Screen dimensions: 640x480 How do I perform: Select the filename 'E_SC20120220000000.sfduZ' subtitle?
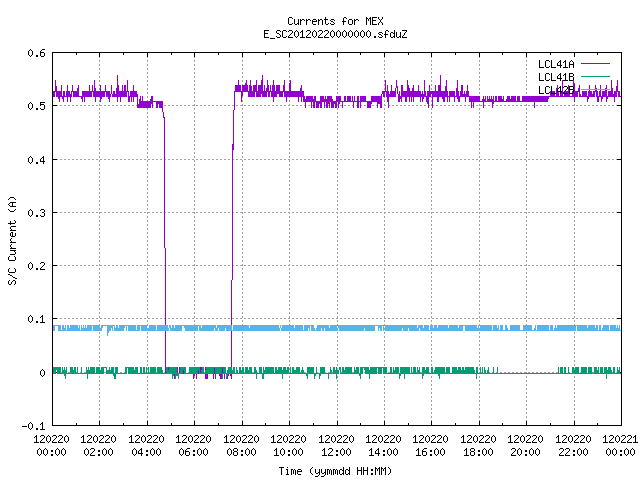point(335,34)
